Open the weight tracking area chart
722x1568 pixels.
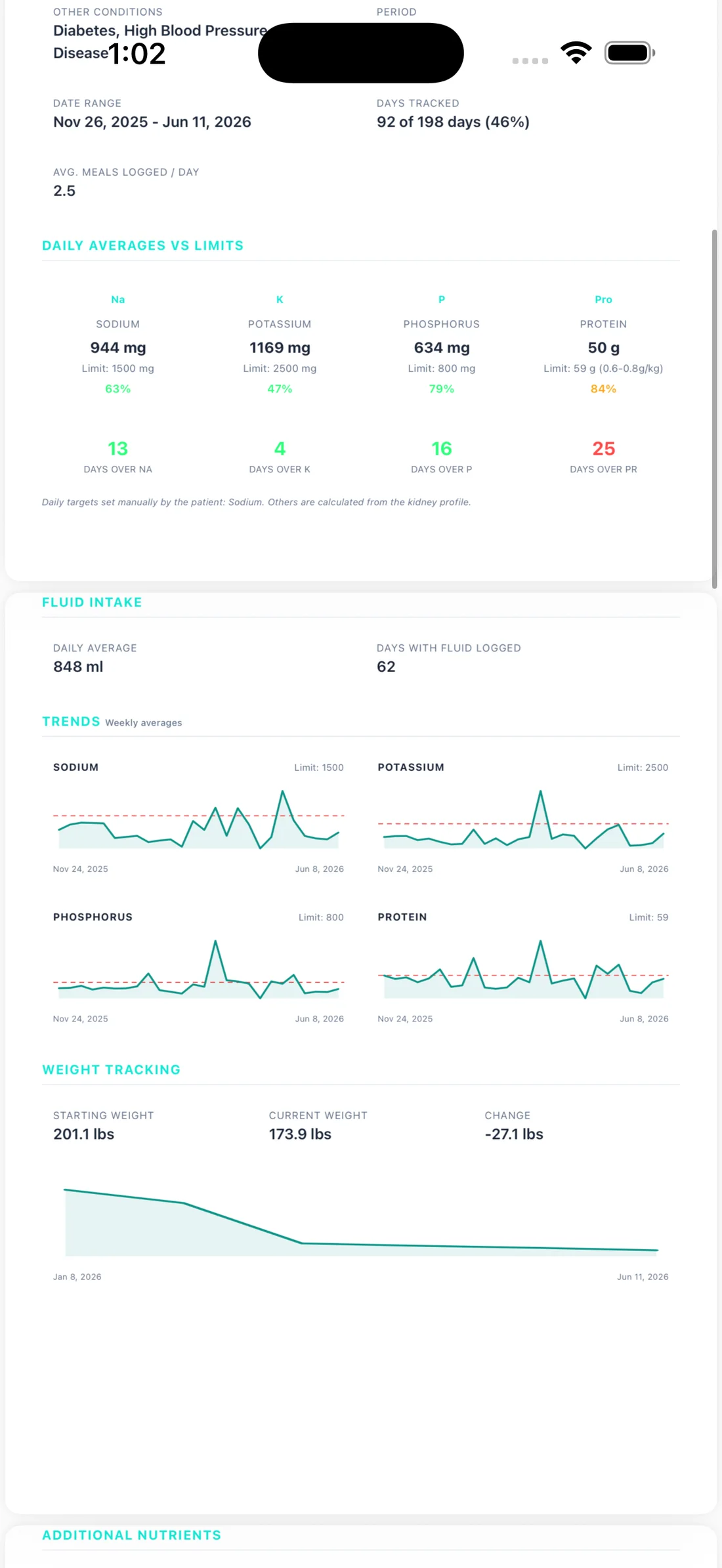pos(361,1222)
